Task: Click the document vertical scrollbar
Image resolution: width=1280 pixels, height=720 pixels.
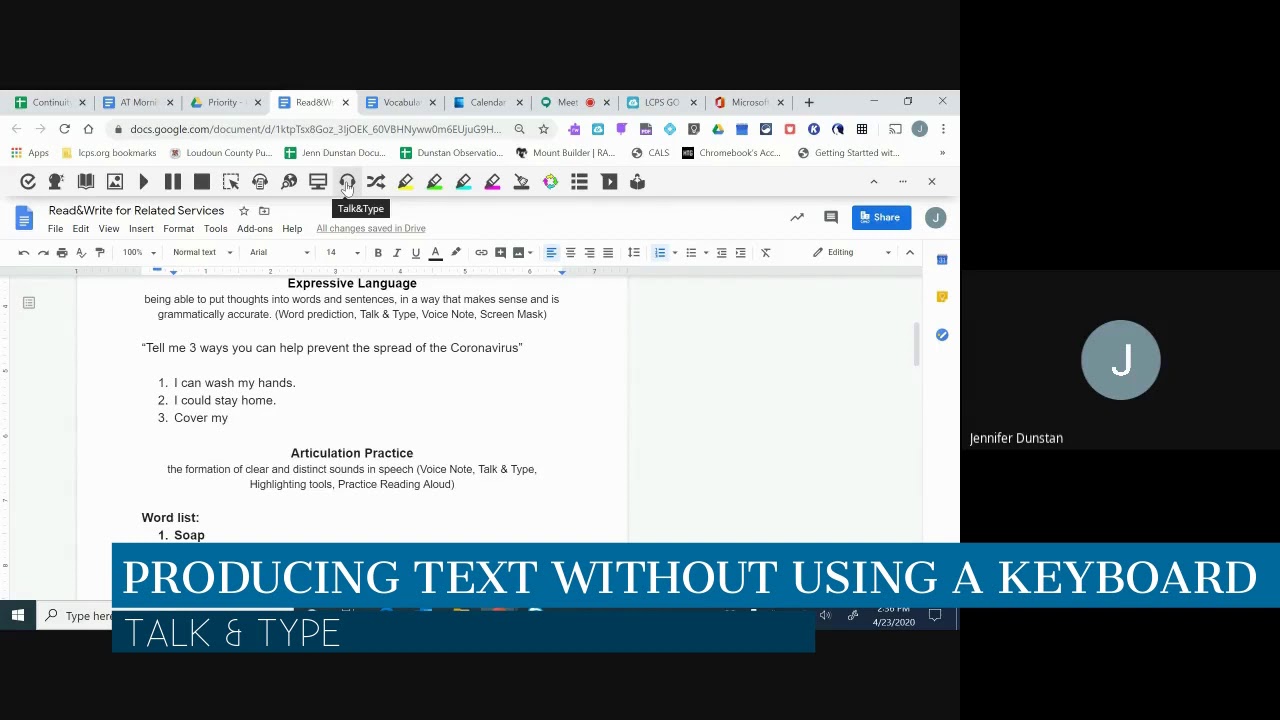Action: click(x=915, y=345)
